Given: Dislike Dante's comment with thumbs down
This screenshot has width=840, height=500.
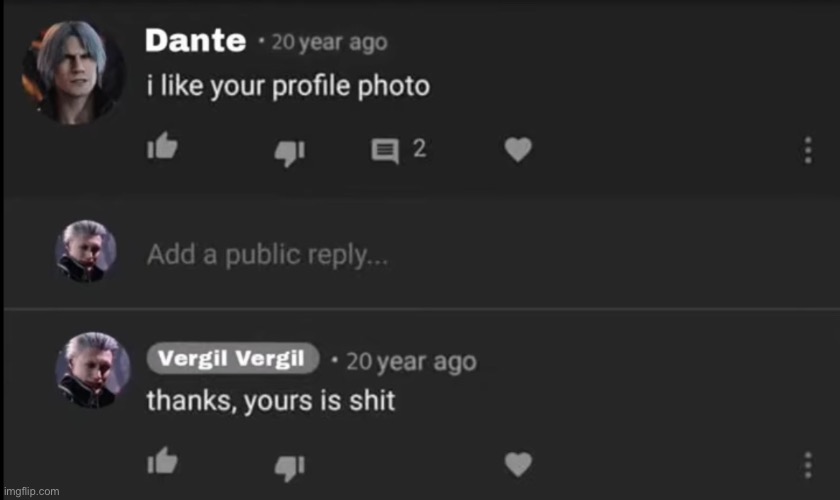Looking at the screenshot, I should [290, 153].
